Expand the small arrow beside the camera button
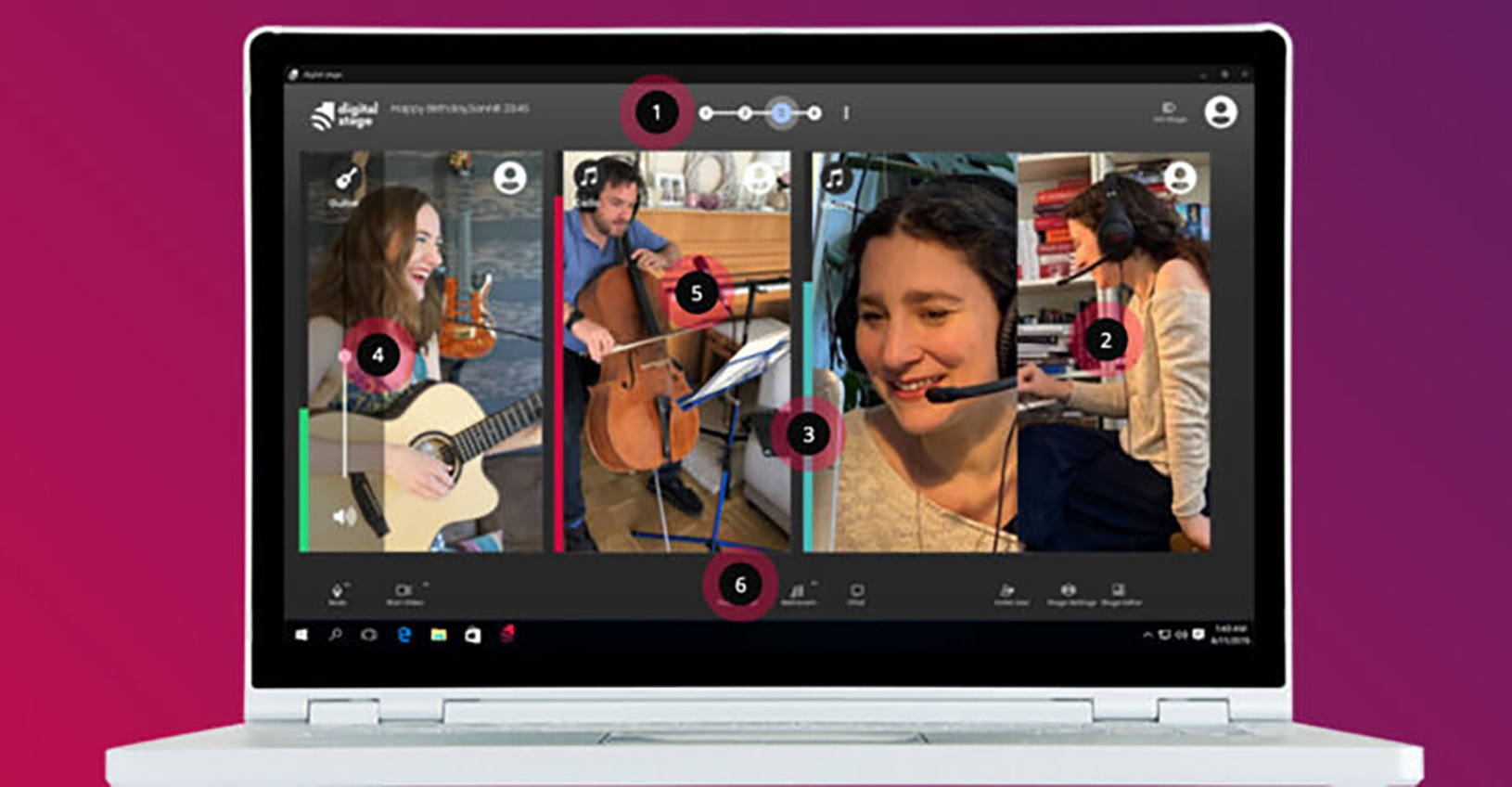 pyautogui.click(x=426, y=584)
